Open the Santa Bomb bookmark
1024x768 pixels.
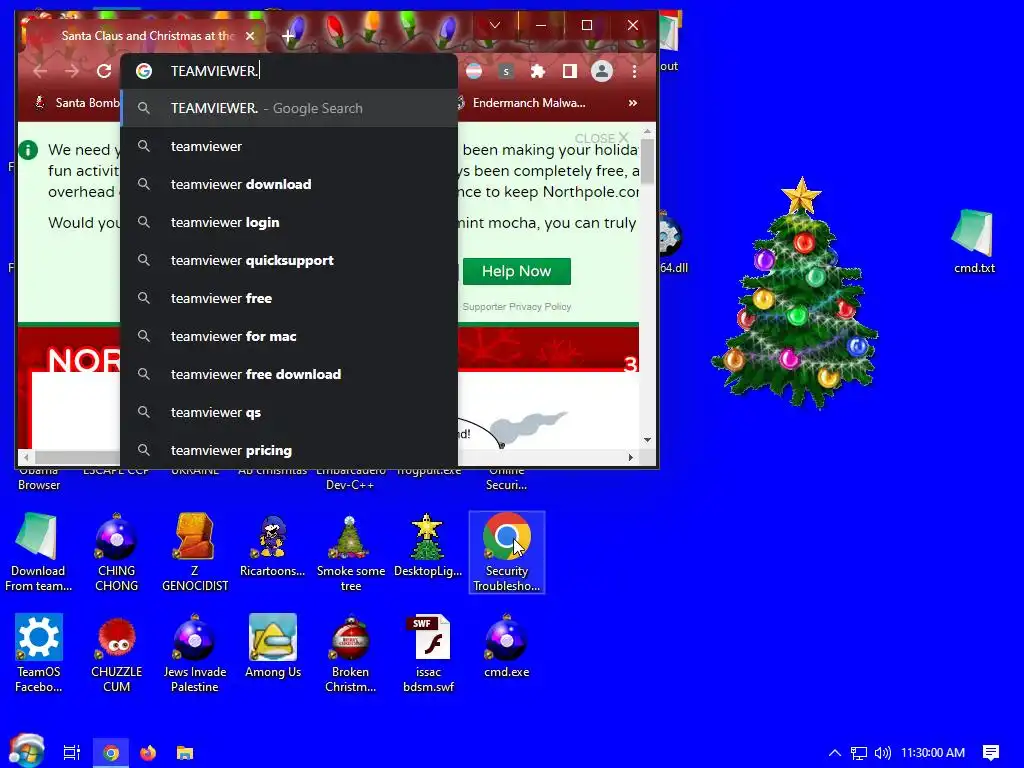pos(77,103)
